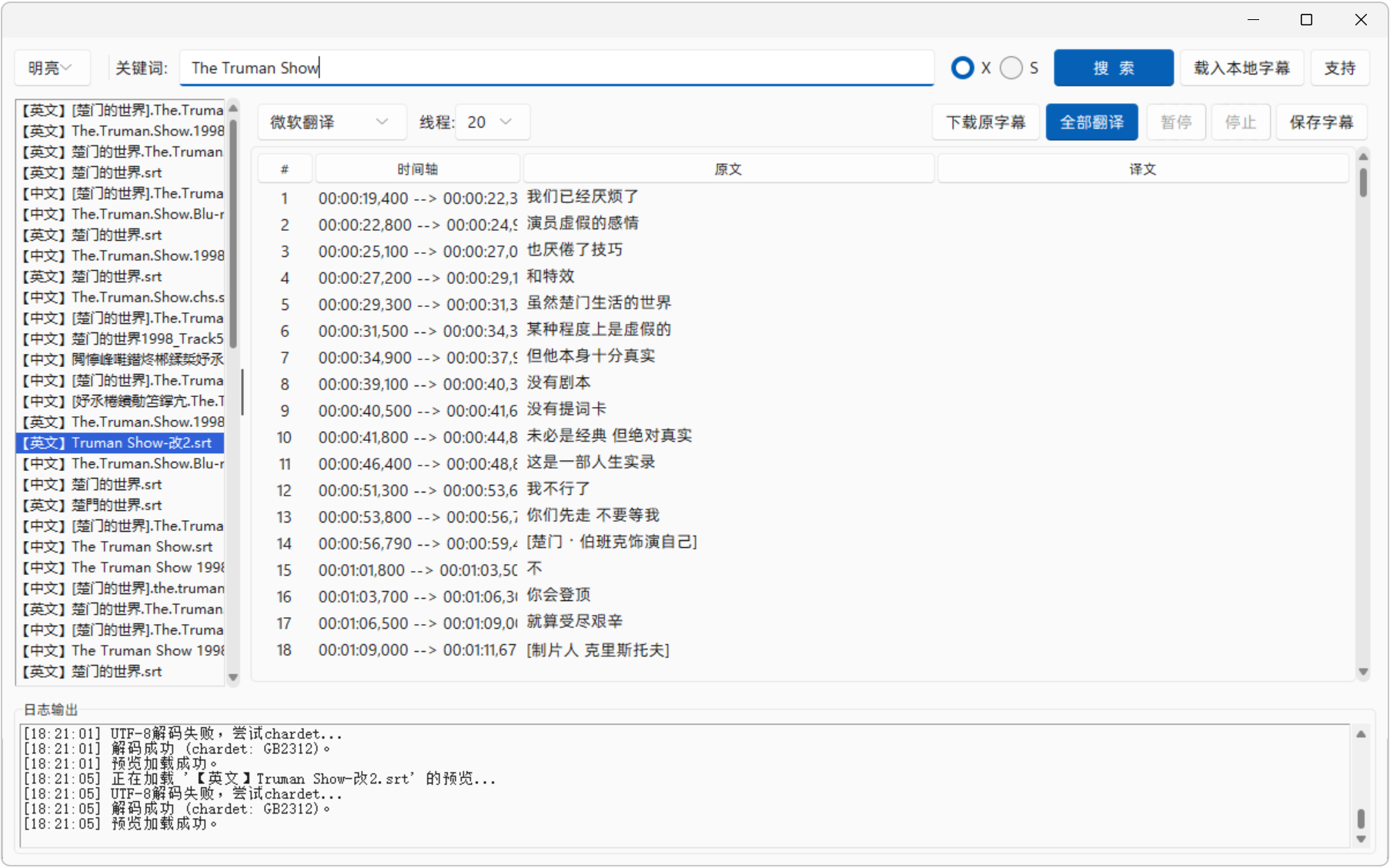Viewport: 1390px width, 868px height.
Task: Select subtitle row 你会登顶
Action: [804, 596]
